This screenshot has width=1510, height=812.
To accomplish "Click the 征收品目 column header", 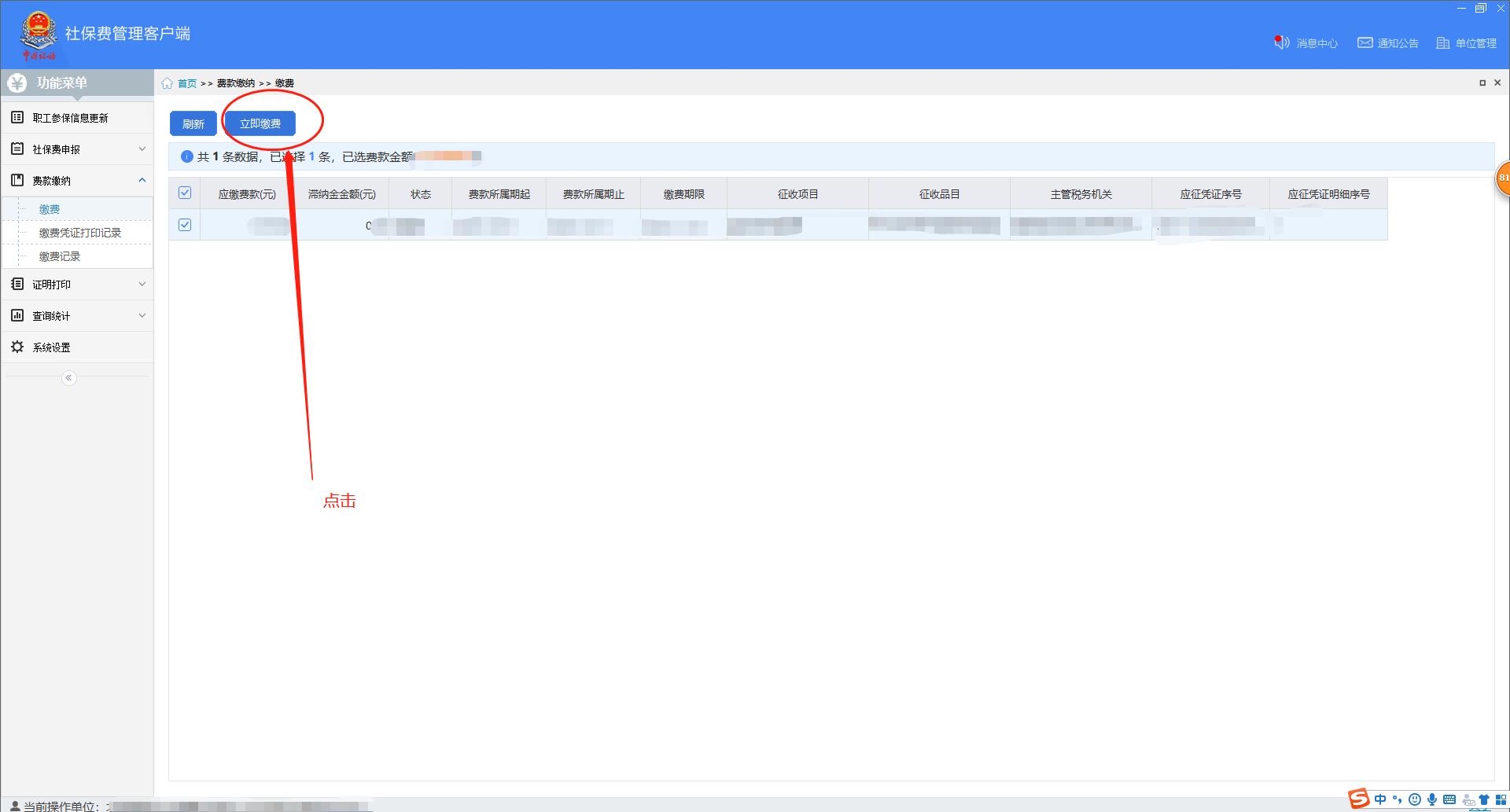I will click(x=940, y=194).
